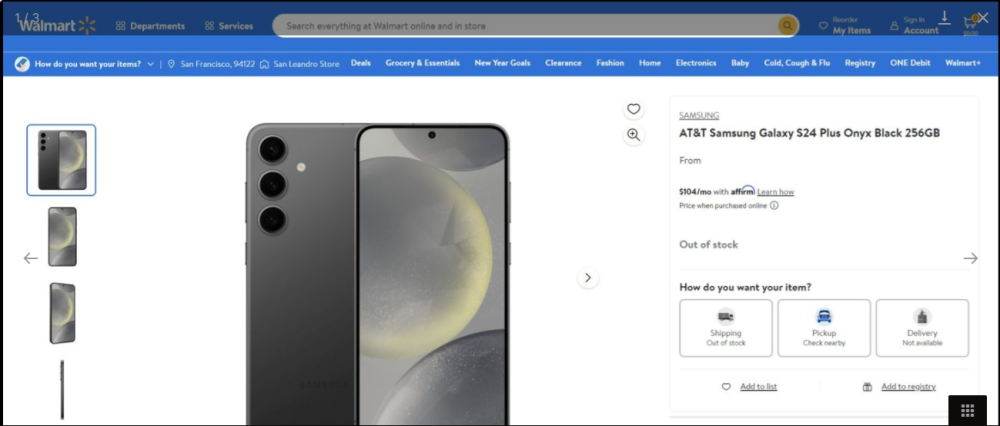Click the yellow search magnifier button

(788, 26)
